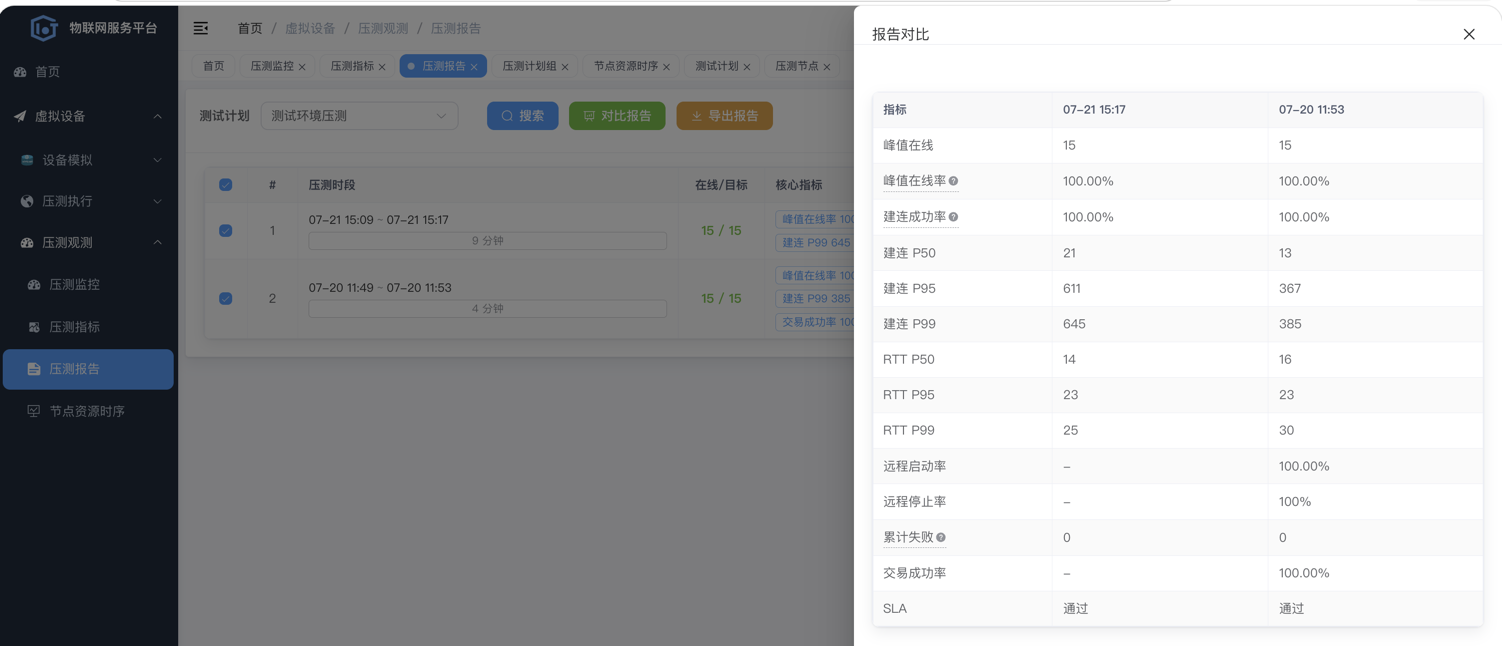Viewport: 1502px width, 646px height.
Task: Click the 首页 dashboard icon in sidebar
Action: [20, 72]
